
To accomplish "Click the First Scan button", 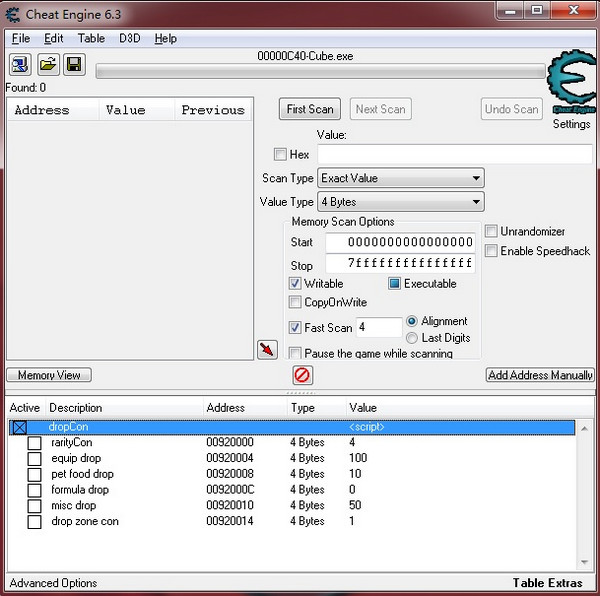I will [310, 109].
